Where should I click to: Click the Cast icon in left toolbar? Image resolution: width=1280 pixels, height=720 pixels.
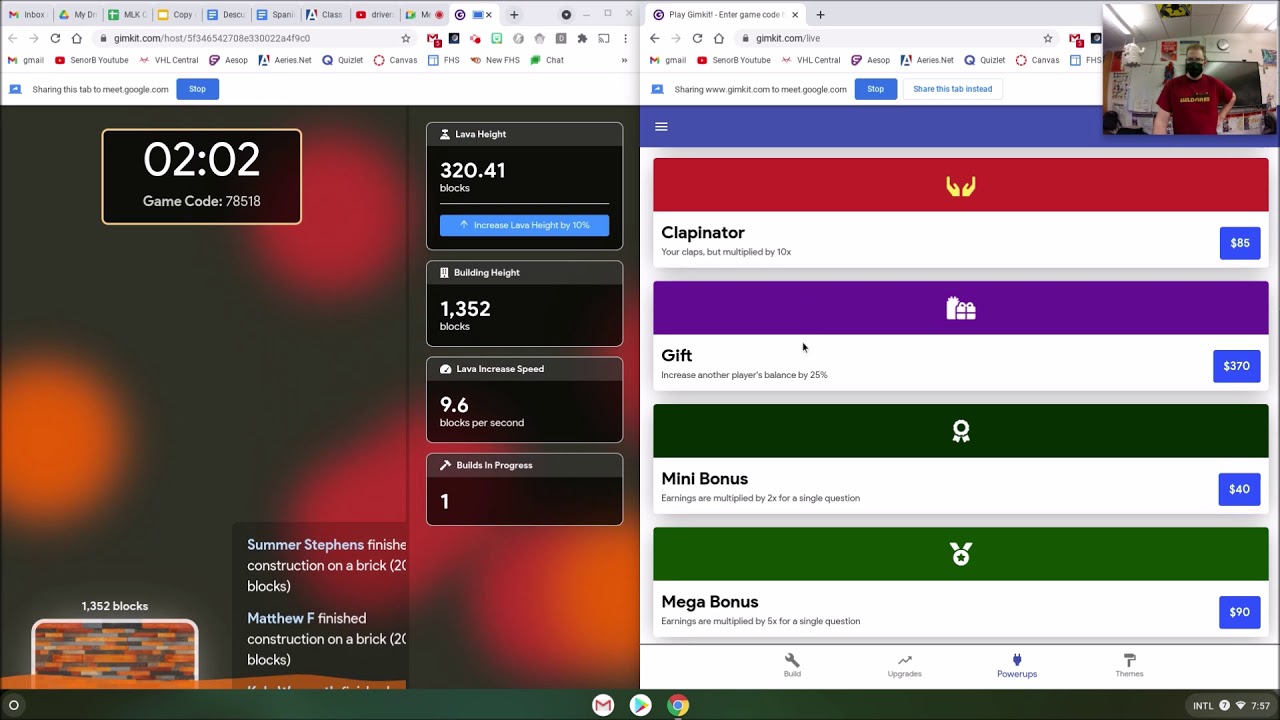pos(604,38)
